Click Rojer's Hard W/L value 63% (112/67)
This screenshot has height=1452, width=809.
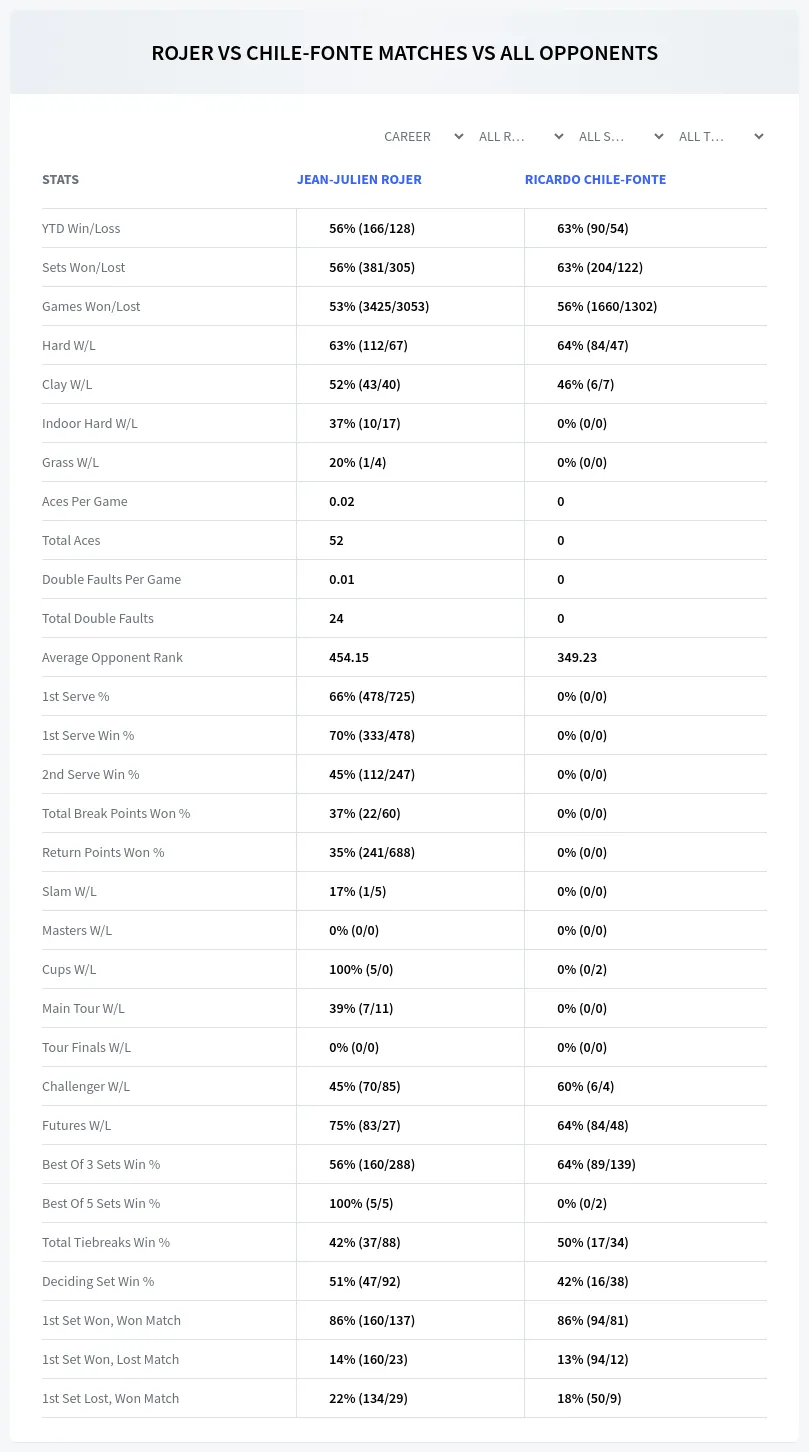coord(368,345)
